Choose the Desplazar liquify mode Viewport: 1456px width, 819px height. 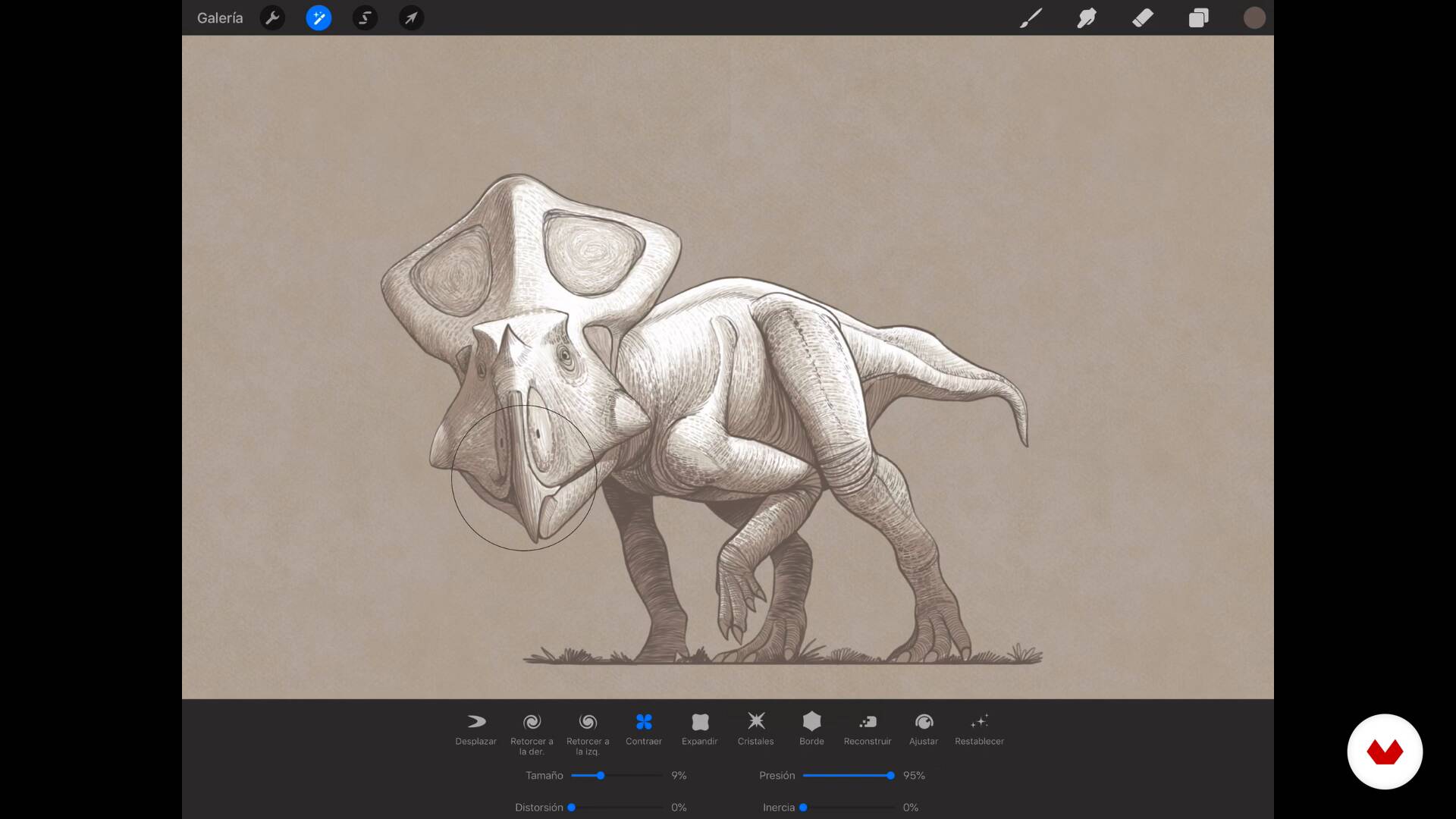coord(475,730)
